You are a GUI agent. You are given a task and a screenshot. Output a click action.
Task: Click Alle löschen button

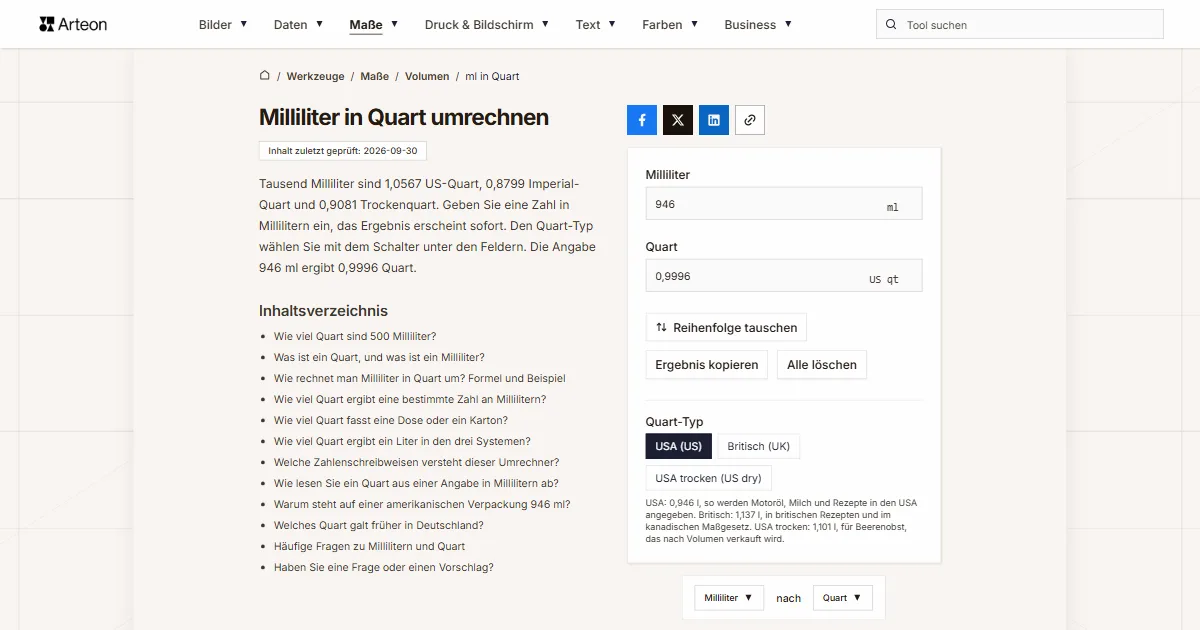822,365
